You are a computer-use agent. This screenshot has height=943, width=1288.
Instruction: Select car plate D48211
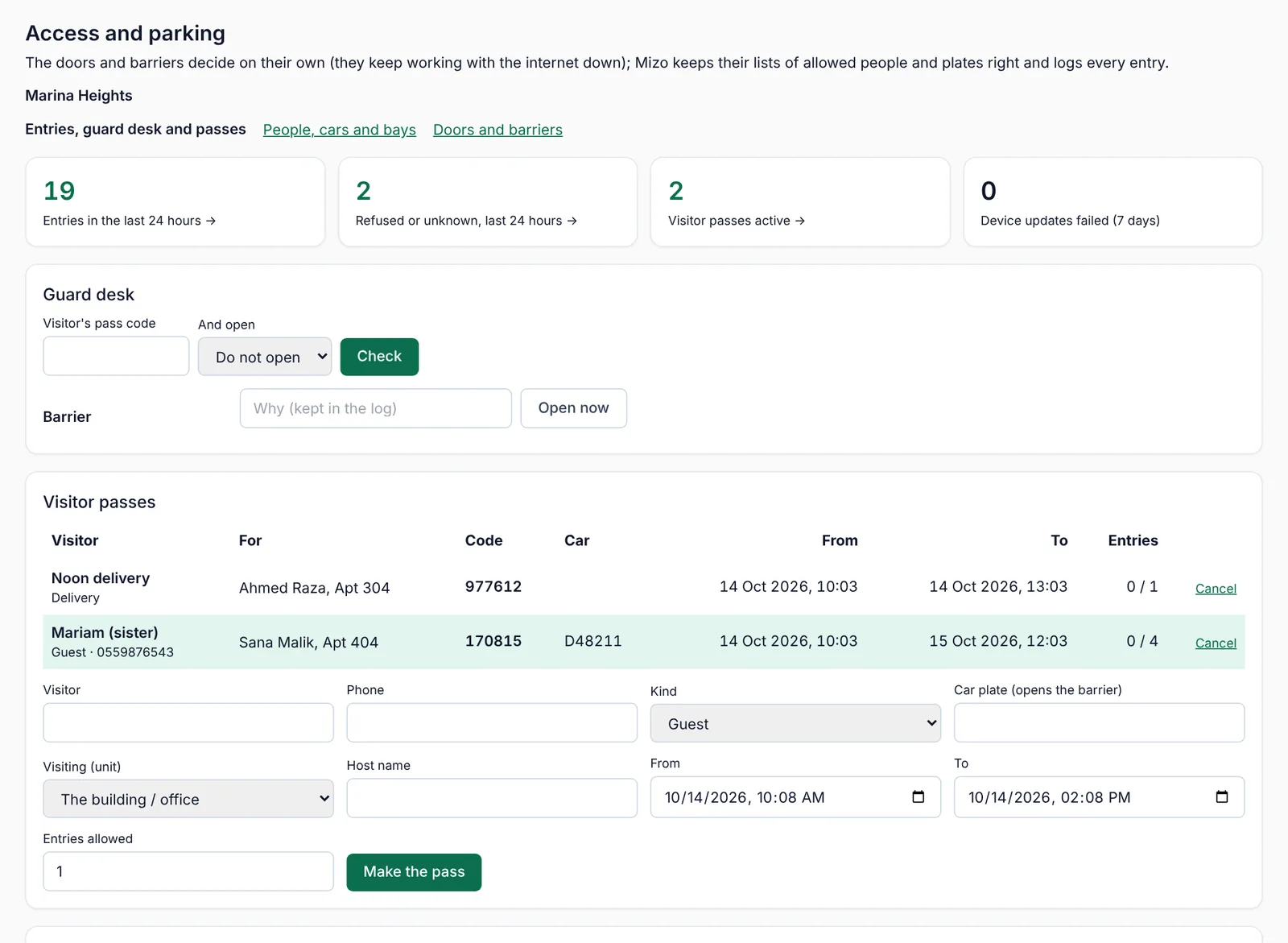pyautogui.click(x=593, y=642)
